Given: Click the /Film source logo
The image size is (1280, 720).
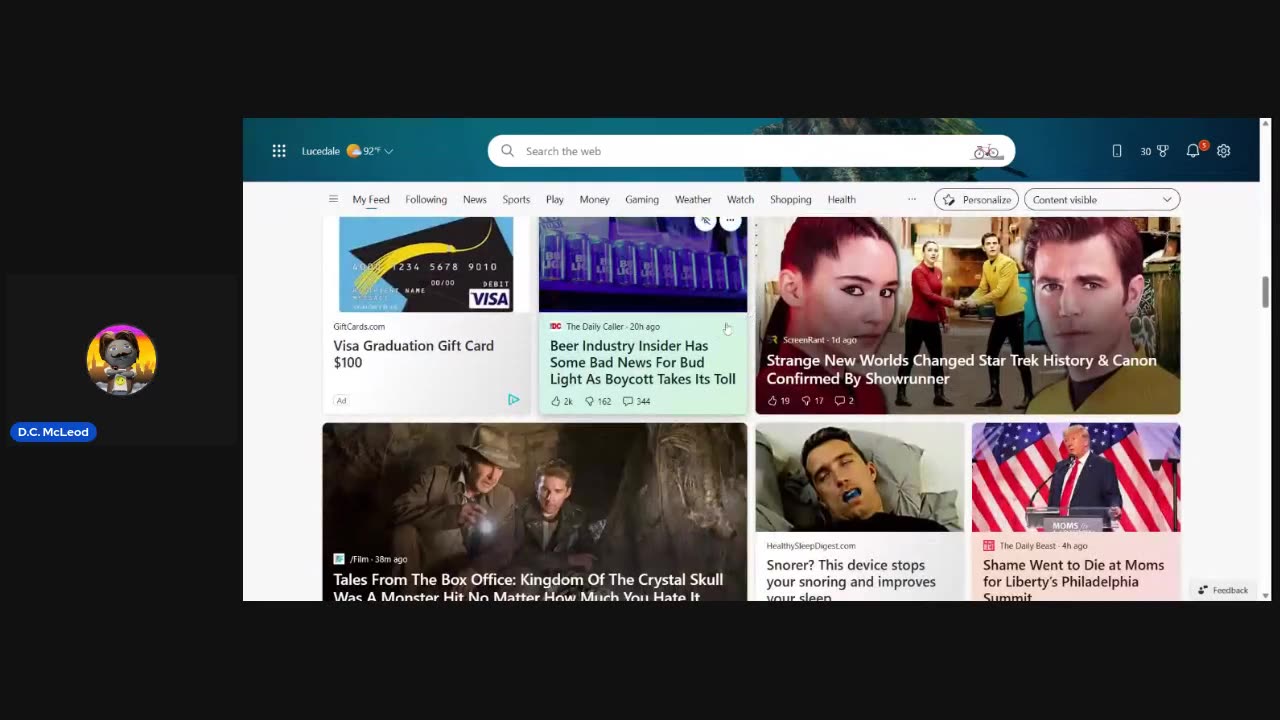Looking at the screenshot, I should click(x=339, y=559).
